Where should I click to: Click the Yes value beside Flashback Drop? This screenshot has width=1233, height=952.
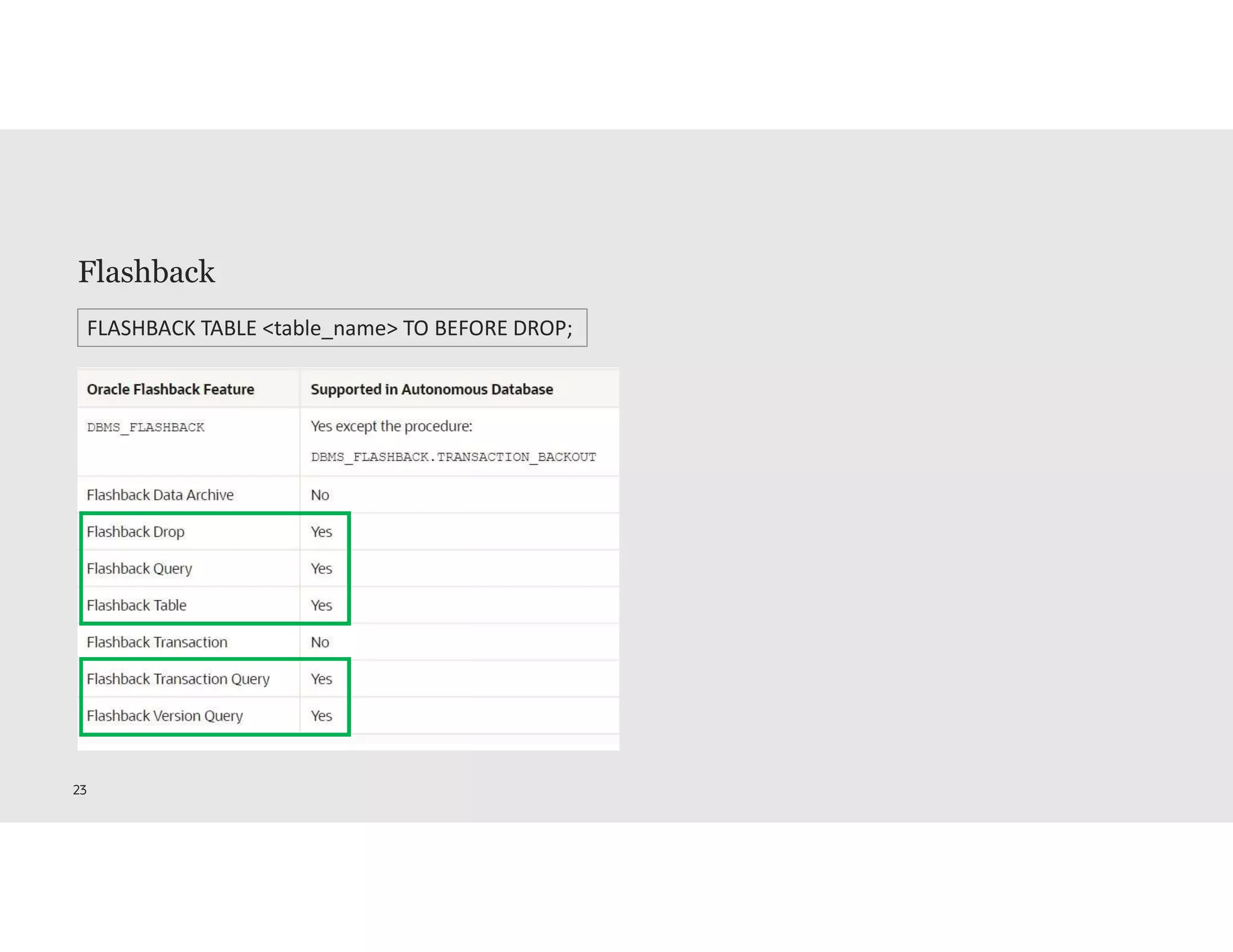321,532
